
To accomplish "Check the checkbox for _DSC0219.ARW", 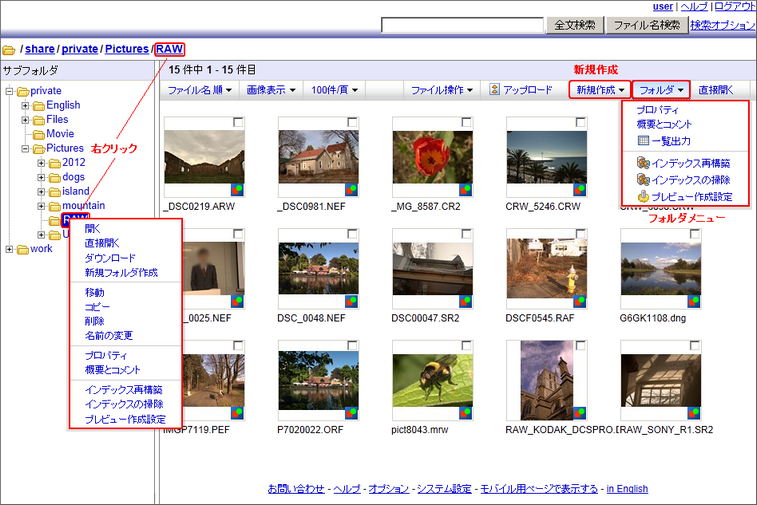I will [x=239, y=122].
